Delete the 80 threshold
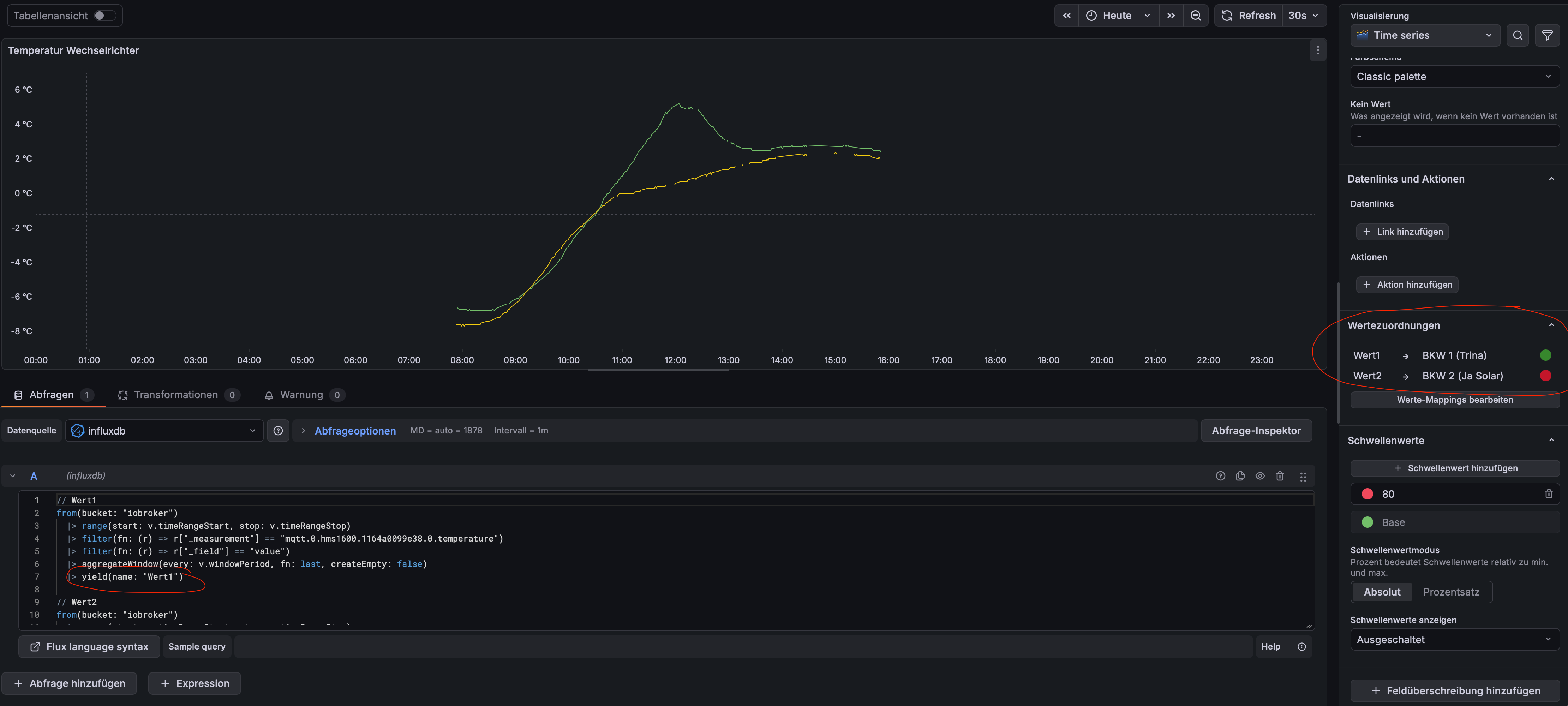Viewport: 1568px width, 706px height. tap(1548, 493)
